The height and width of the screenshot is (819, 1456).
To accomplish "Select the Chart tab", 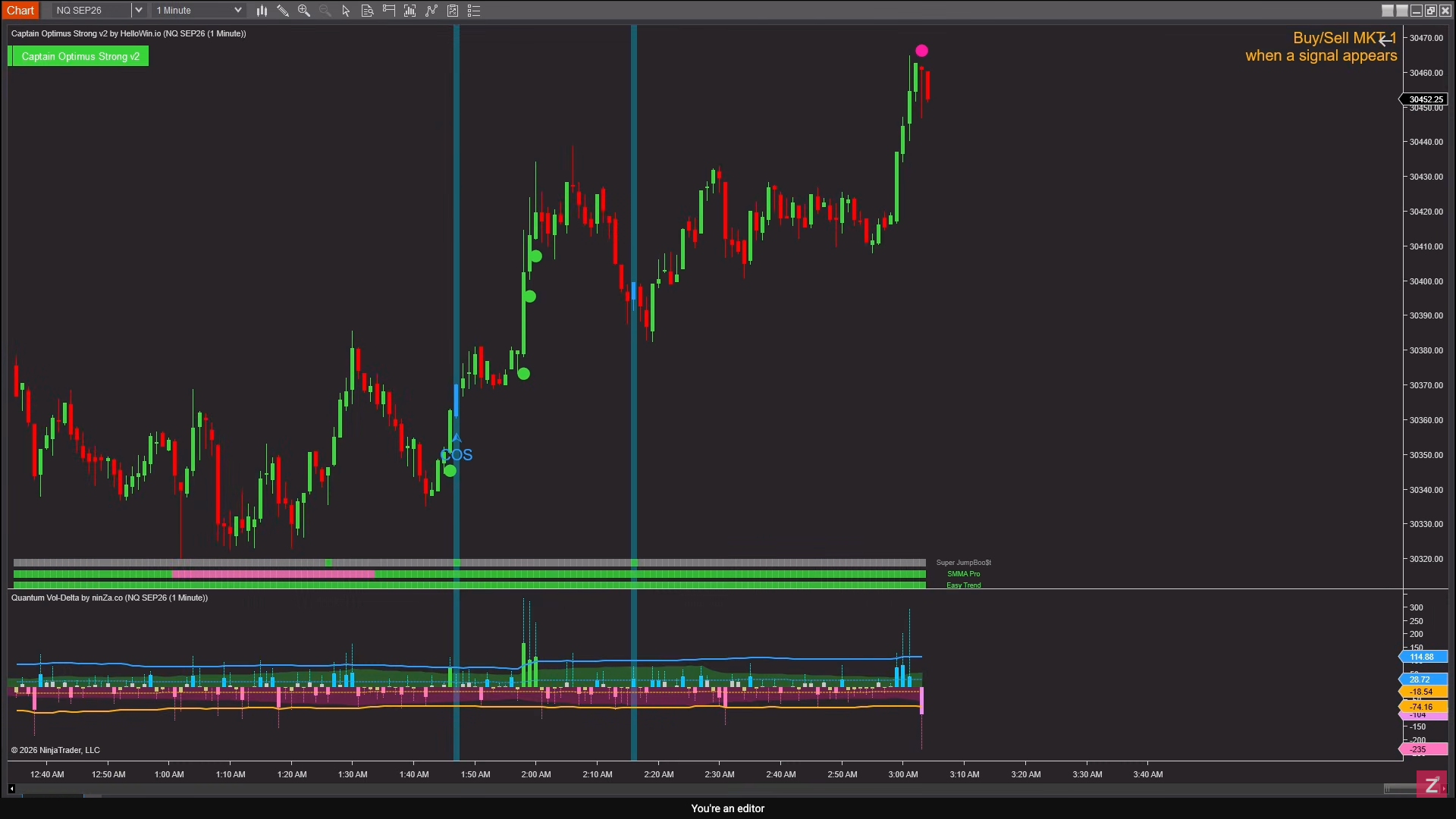I will [20, 11].
